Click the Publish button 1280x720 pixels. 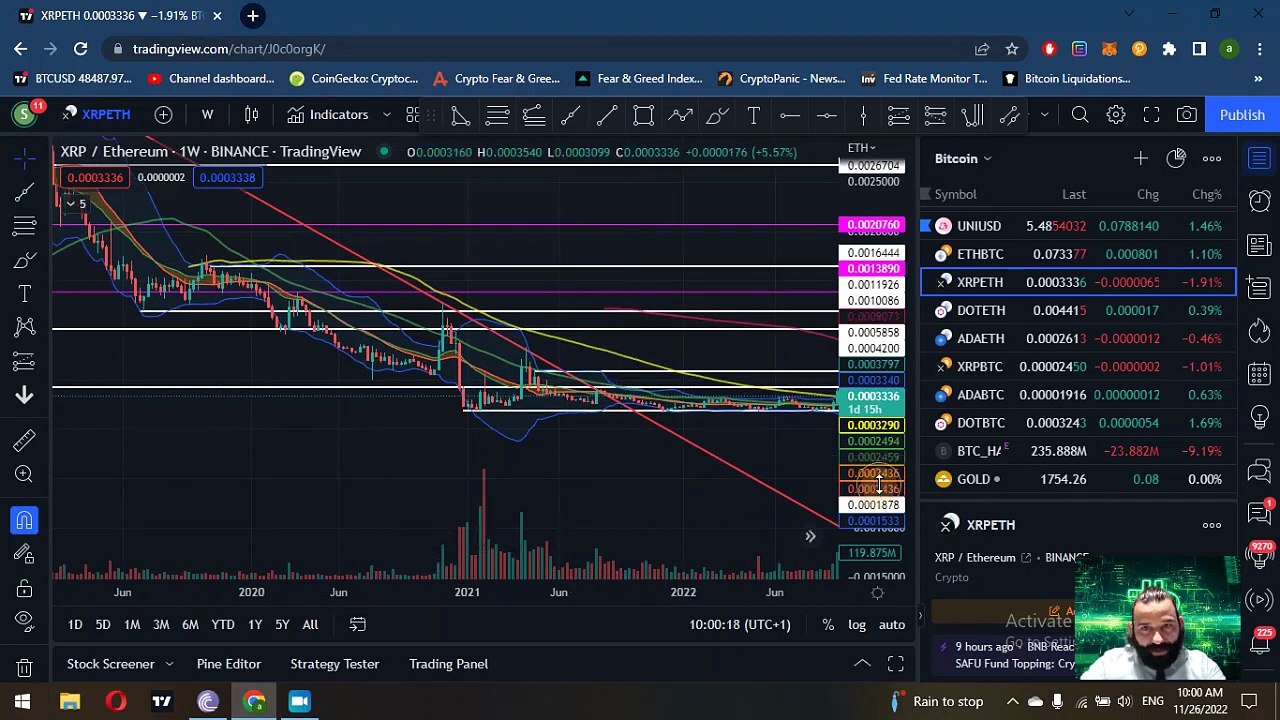[1242, 115]
